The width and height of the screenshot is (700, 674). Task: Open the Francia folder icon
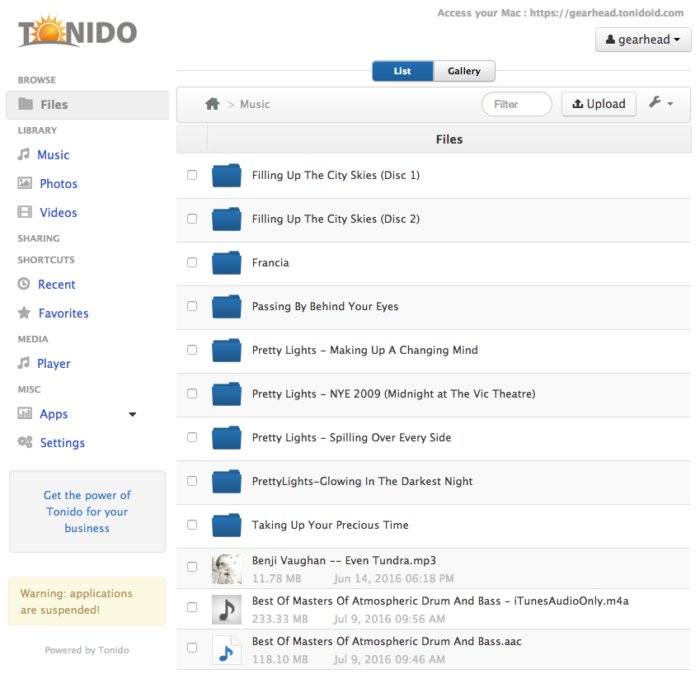coord(227,263)
